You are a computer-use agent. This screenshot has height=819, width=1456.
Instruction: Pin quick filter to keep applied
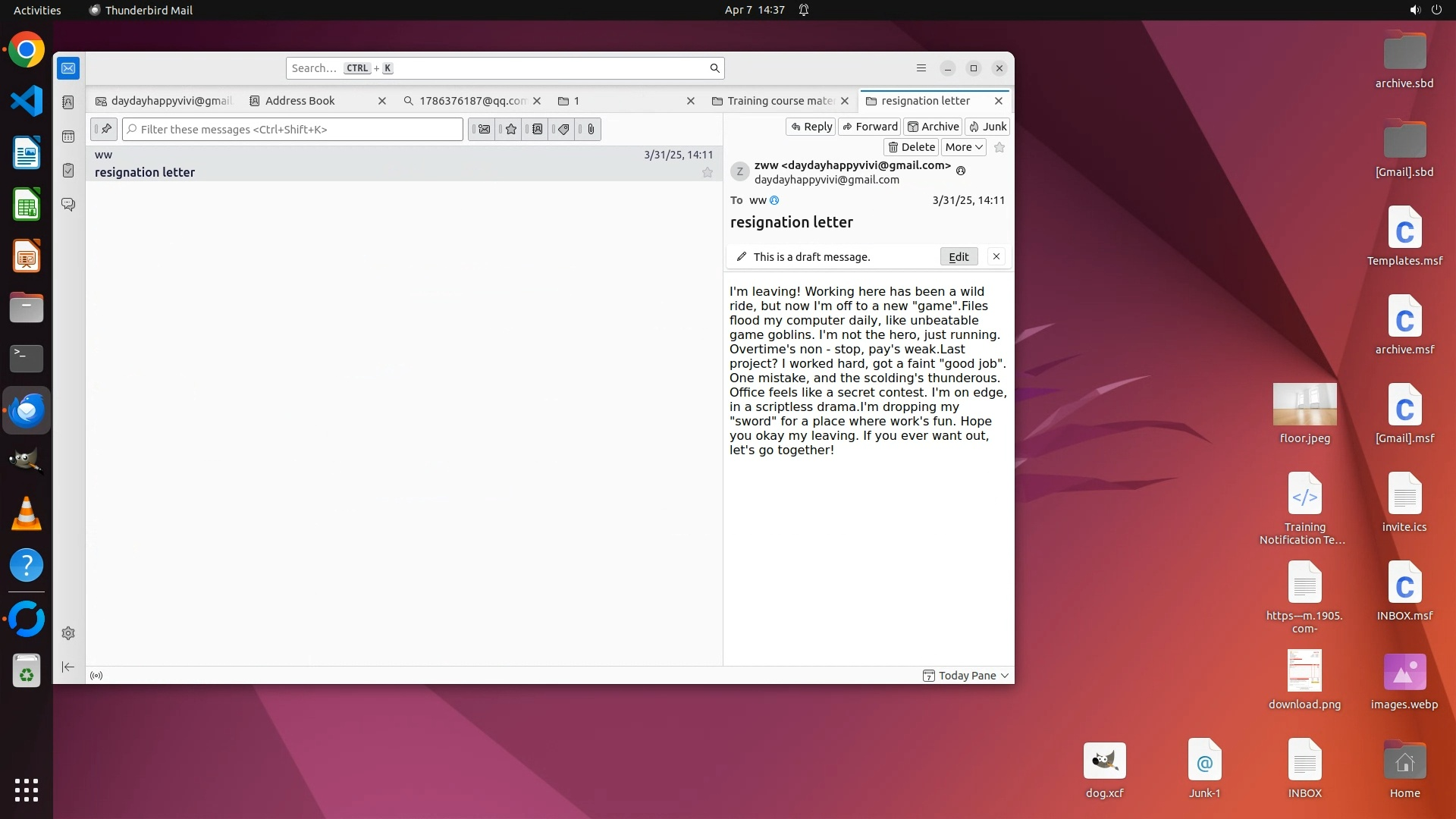click(105, 130)
